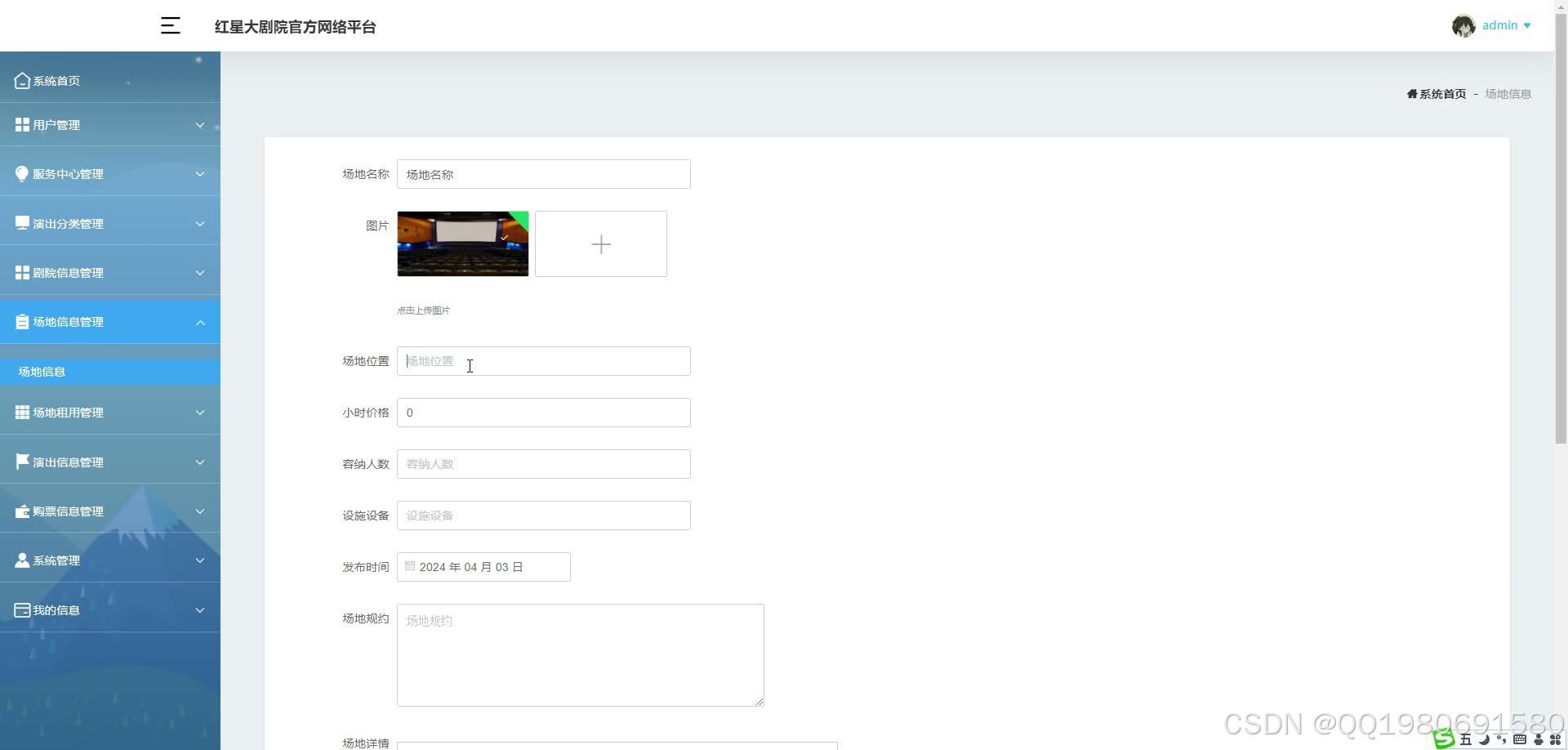Expand 演出分类管理 menu chevron
Image resolution: width=1568 pixels, height=750 pixels.
[200, 224]
